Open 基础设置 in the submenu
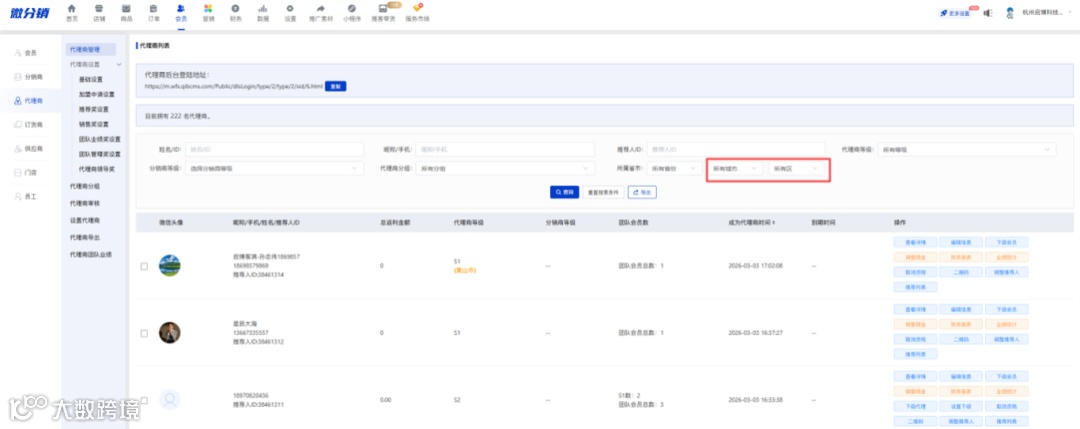 click(91, 79)
